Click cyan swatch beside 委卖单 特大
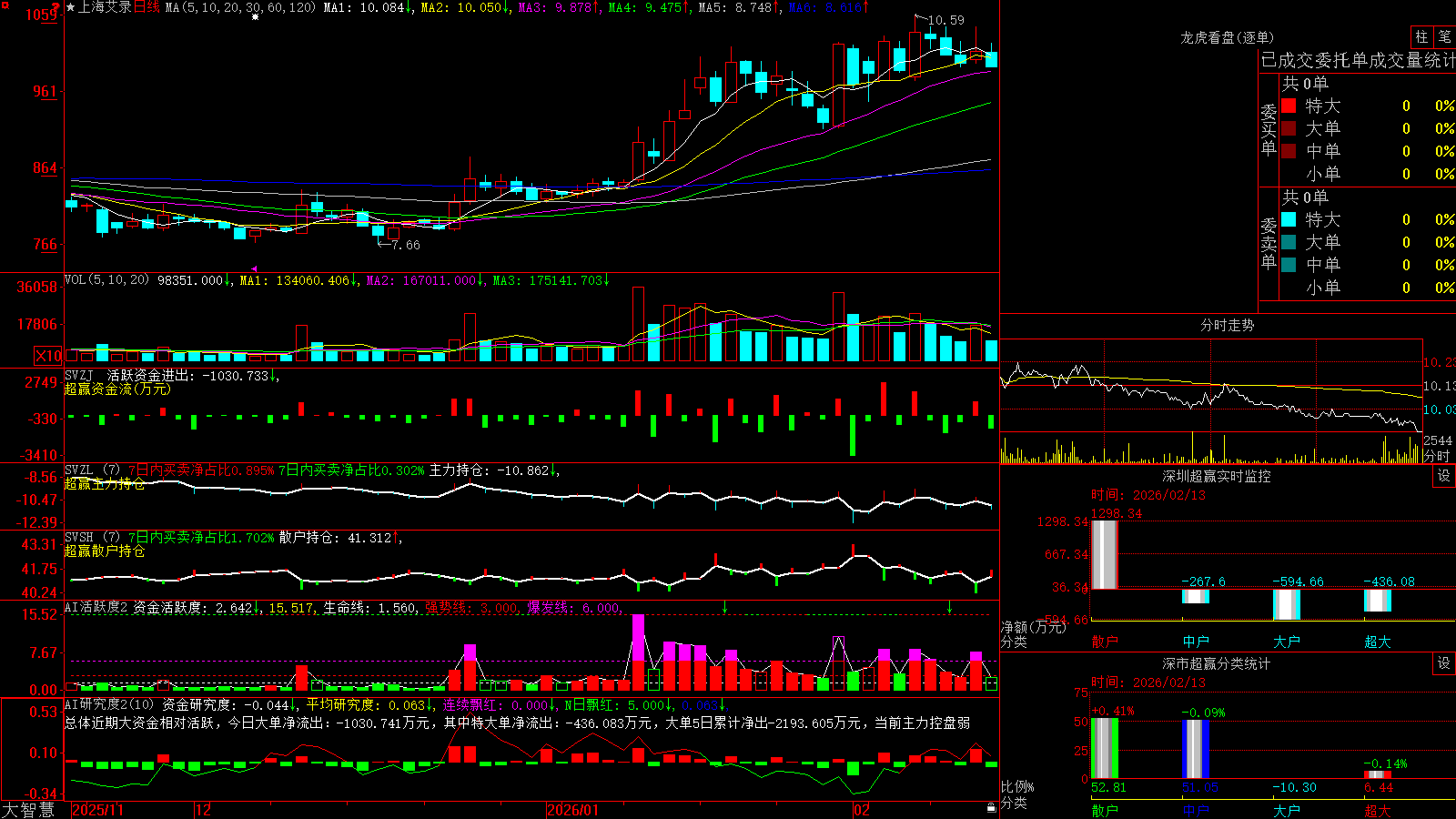 click(1289, 219)
